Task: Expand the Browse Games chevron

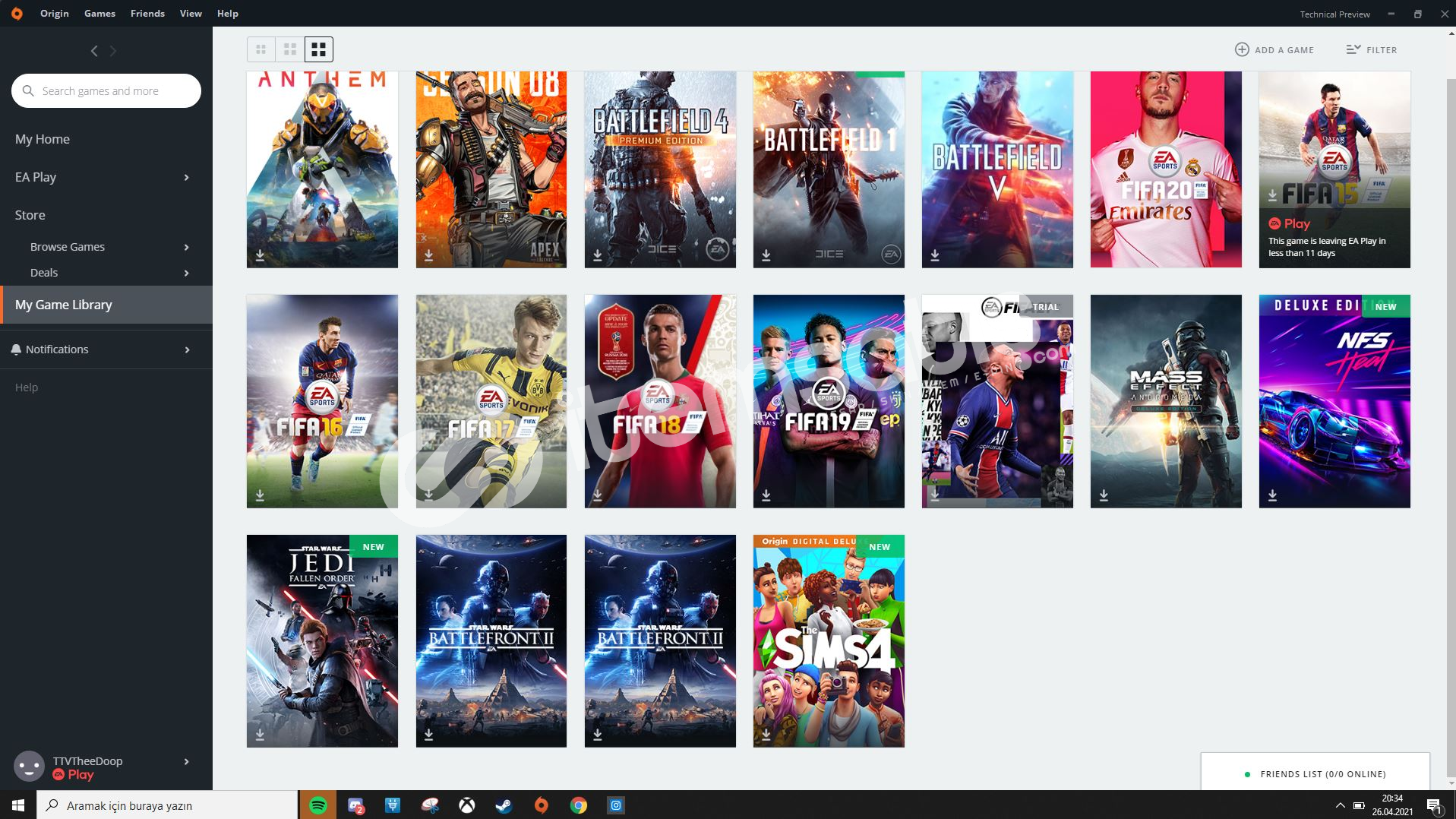Action: point(187,247)
